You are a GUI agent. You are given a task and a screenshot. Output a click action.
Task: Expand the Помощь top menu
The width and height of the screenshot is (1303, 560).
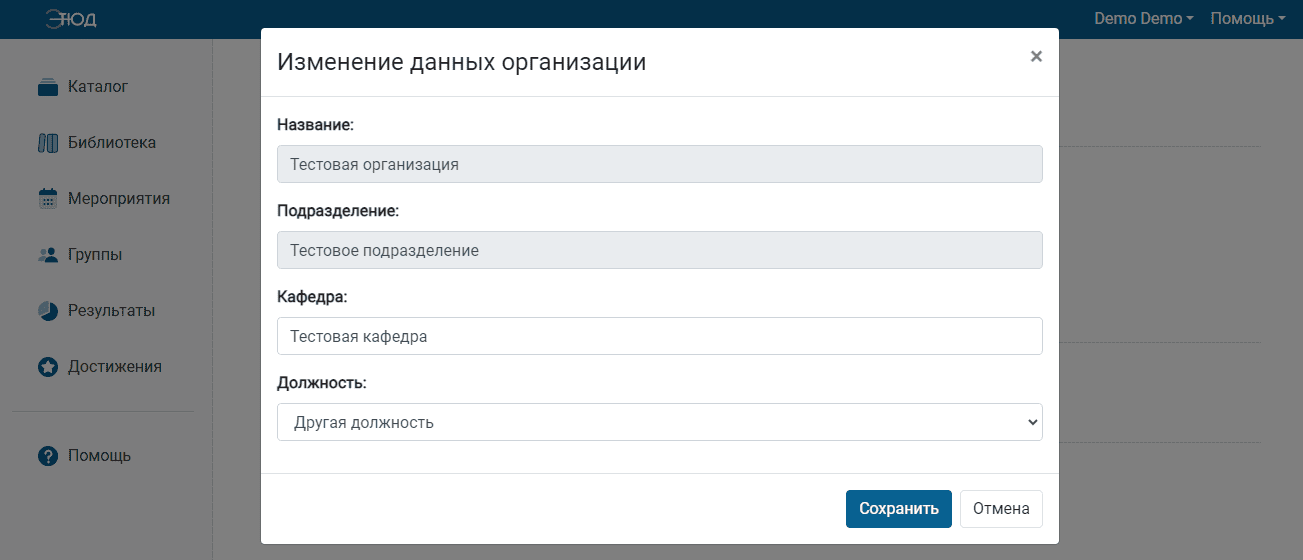click(1248, 19)
